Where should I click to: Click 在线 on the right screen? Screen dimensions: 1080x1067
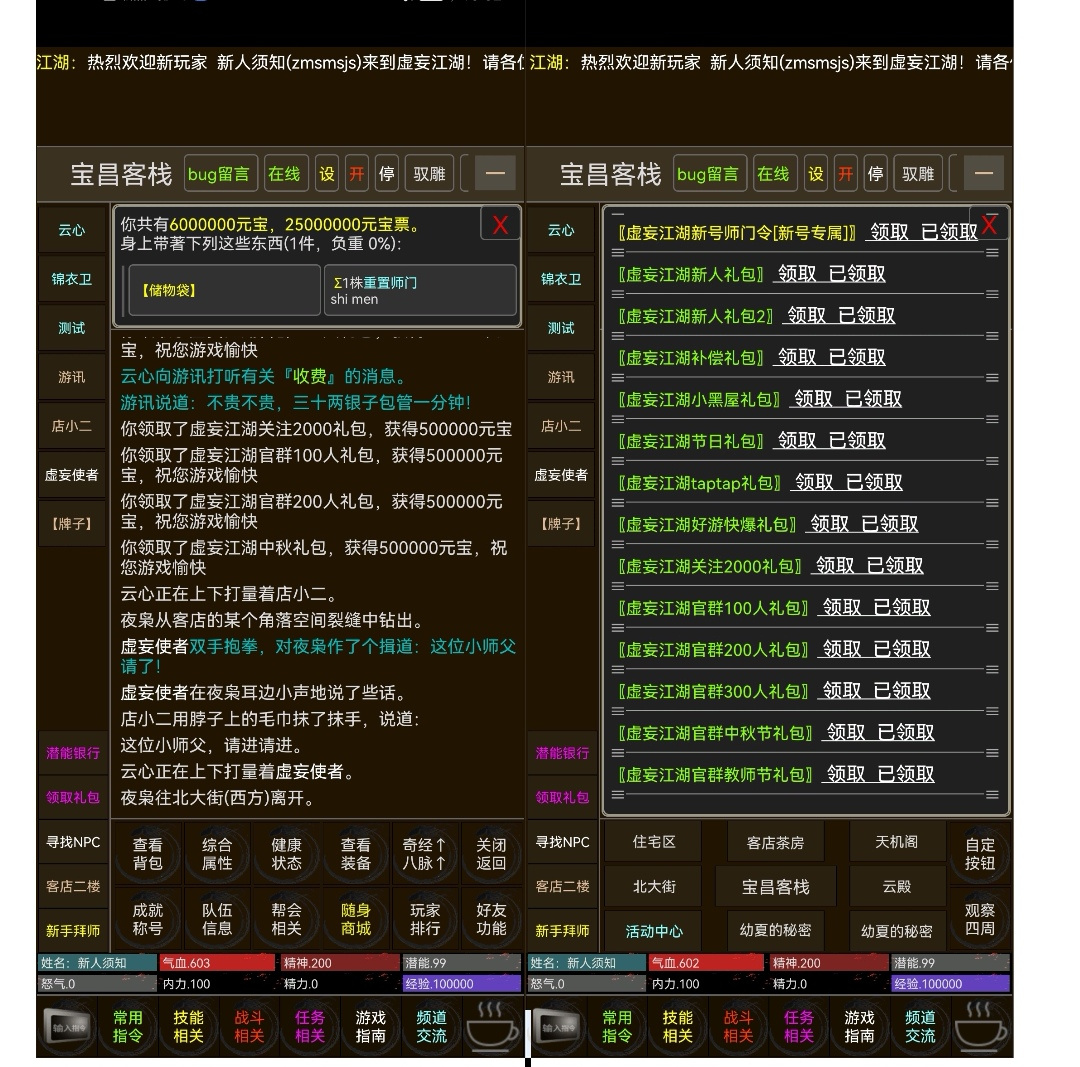click(773, 174)
